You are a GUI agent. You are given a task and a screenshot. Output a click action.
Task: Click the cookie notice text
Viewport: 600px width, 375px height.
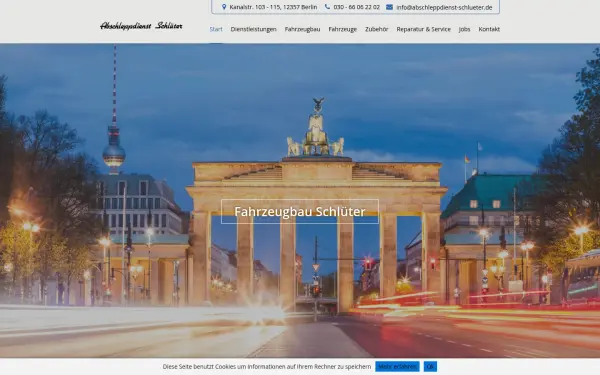click(x=267, y=367)
